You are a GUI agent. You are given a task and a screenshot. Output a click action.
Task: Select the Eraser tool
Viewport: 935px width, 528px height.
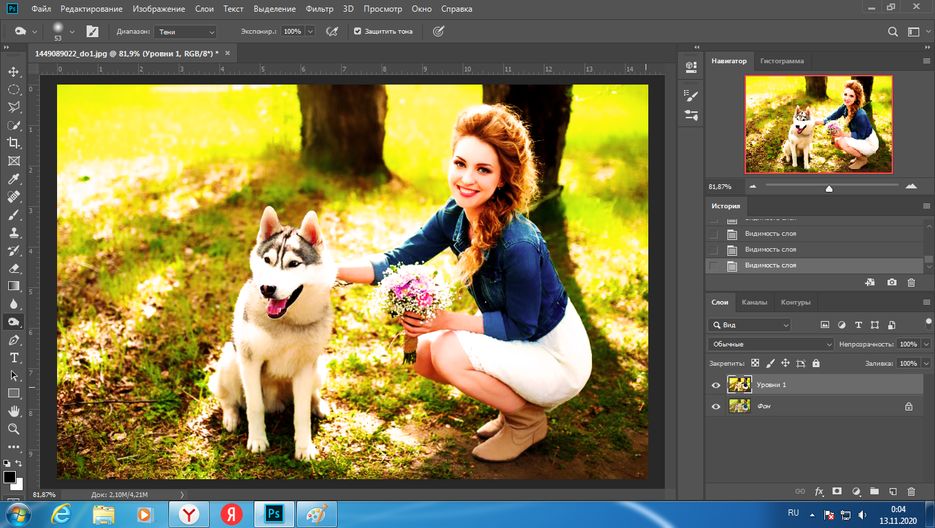[x=13, y=268]
